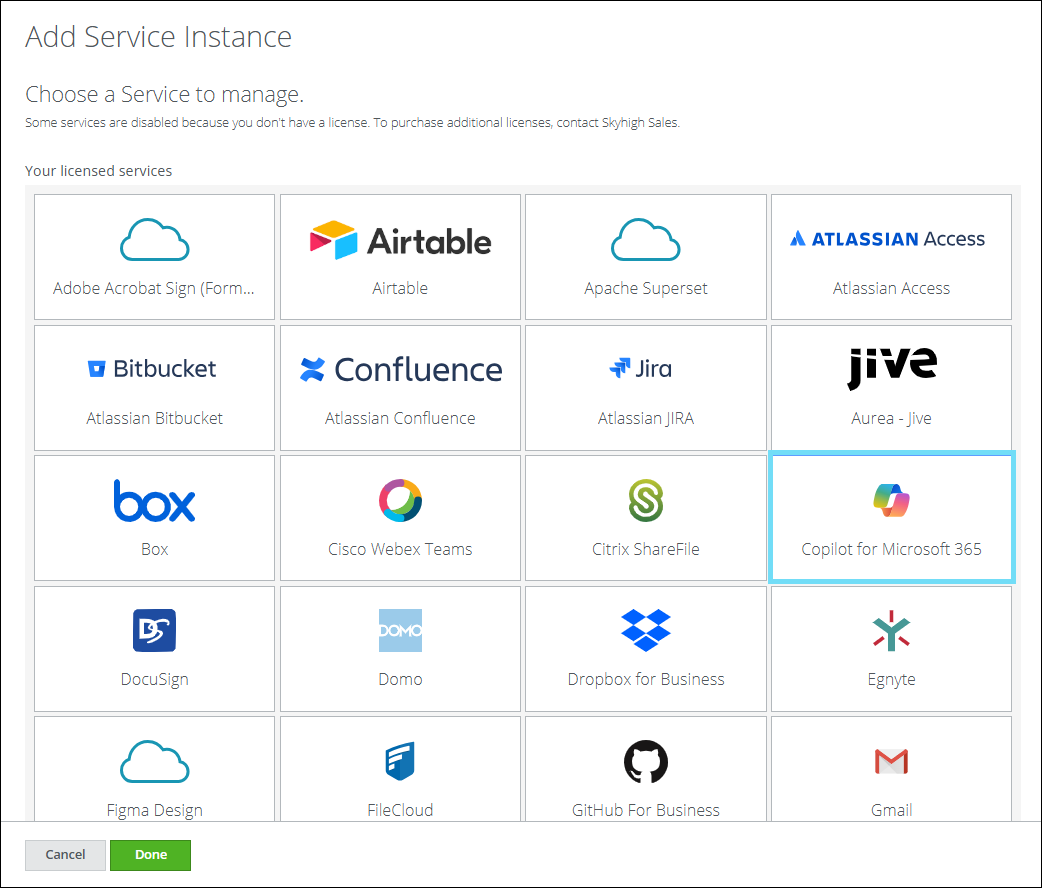
Task: Click the 'Atlassian Confluence' label
Action: 400,418
